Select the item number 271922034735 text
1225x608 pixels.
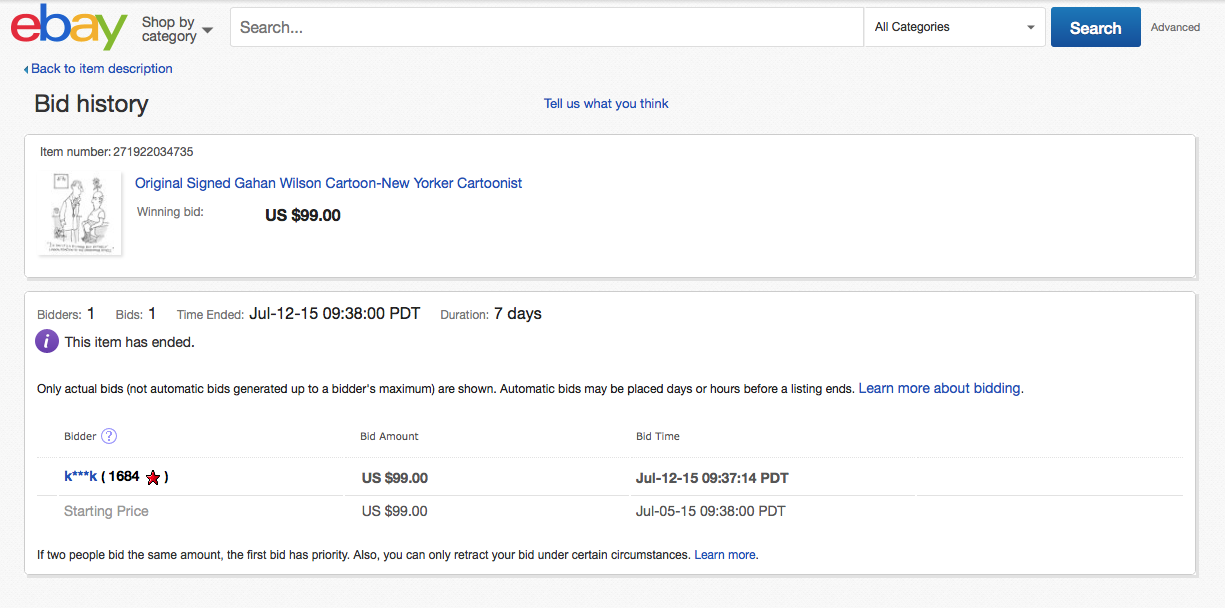click(x=154, y=152)
